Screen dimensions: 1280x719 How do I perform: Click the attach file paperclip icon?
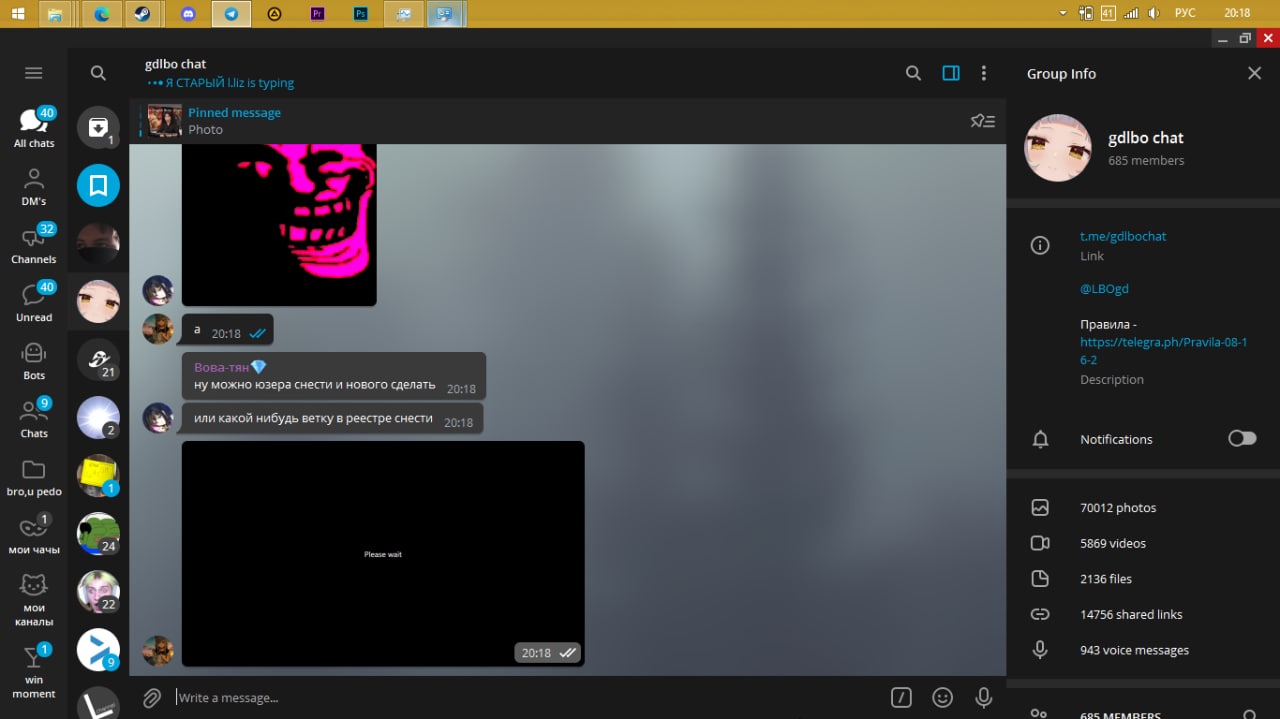click(x=152, y=697)
